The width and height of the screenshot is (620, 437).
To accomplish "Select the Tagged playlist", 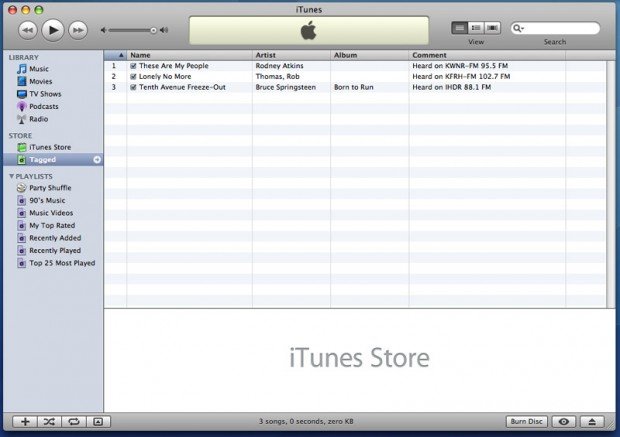I will click(53, 160).
